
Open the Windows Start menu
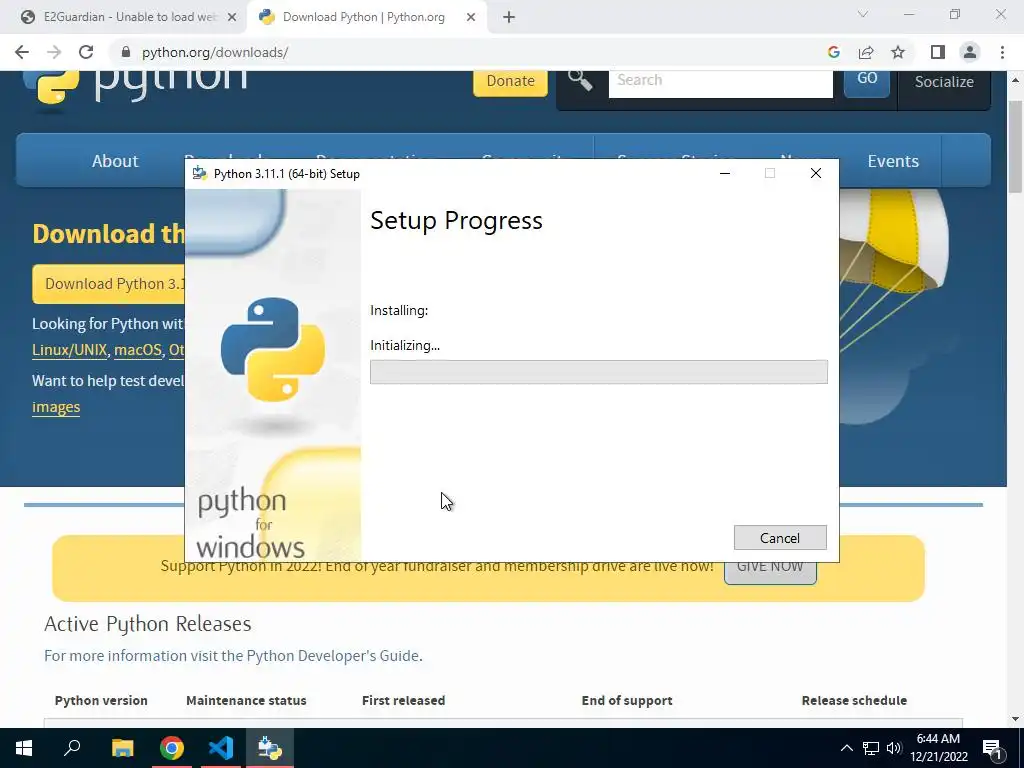[x=24, y=748]
